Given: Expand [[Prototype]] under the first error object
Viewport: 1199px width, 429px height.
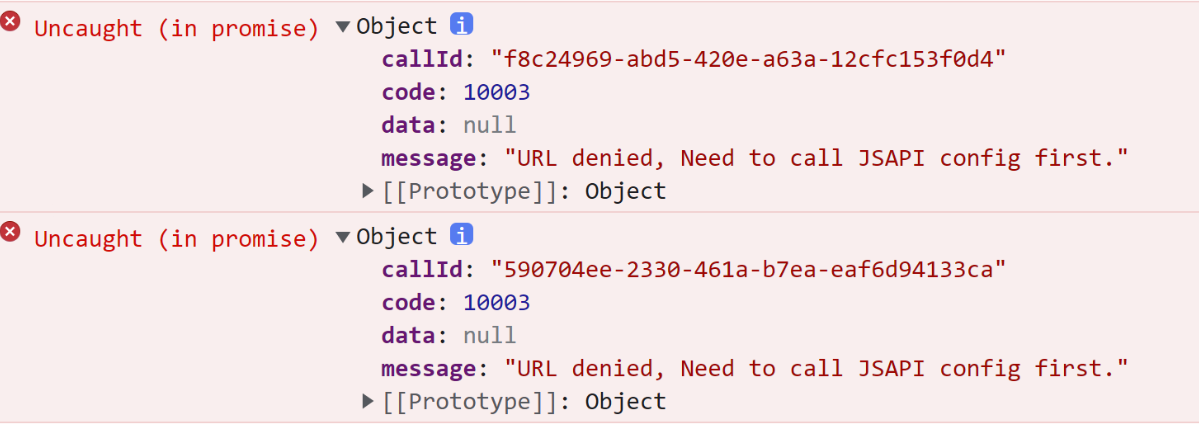Looking at the screenshot, I should click(369, 190).
